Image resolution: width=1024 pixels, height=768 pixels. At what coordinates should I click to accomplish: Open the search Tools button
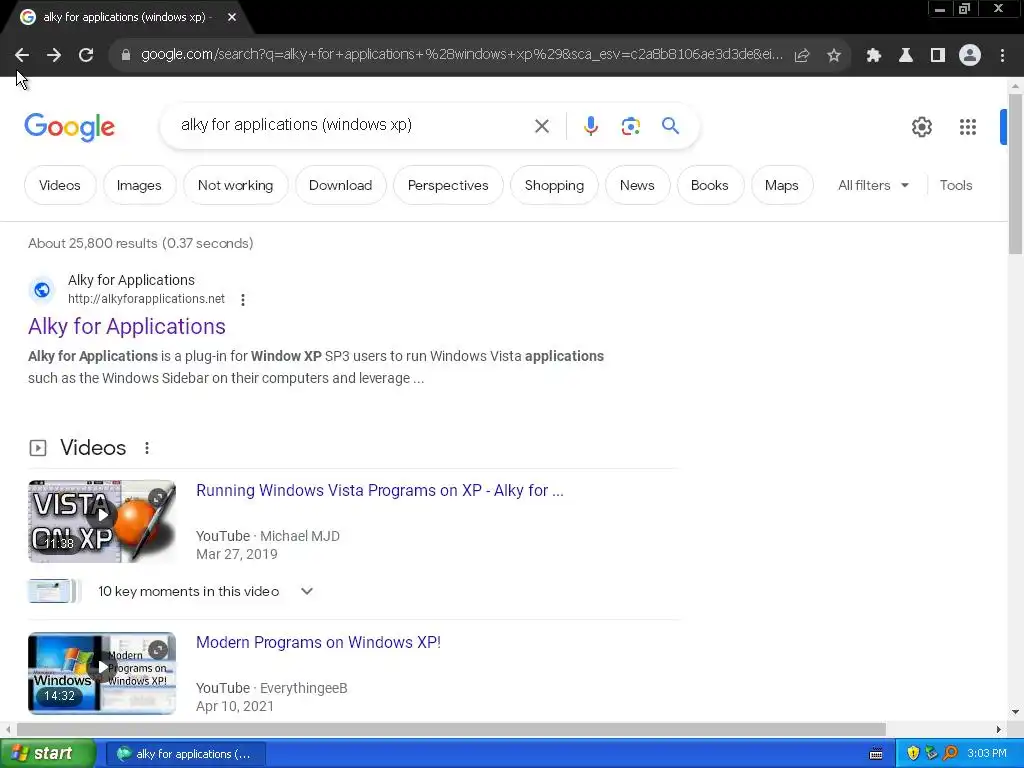(955, 185)
